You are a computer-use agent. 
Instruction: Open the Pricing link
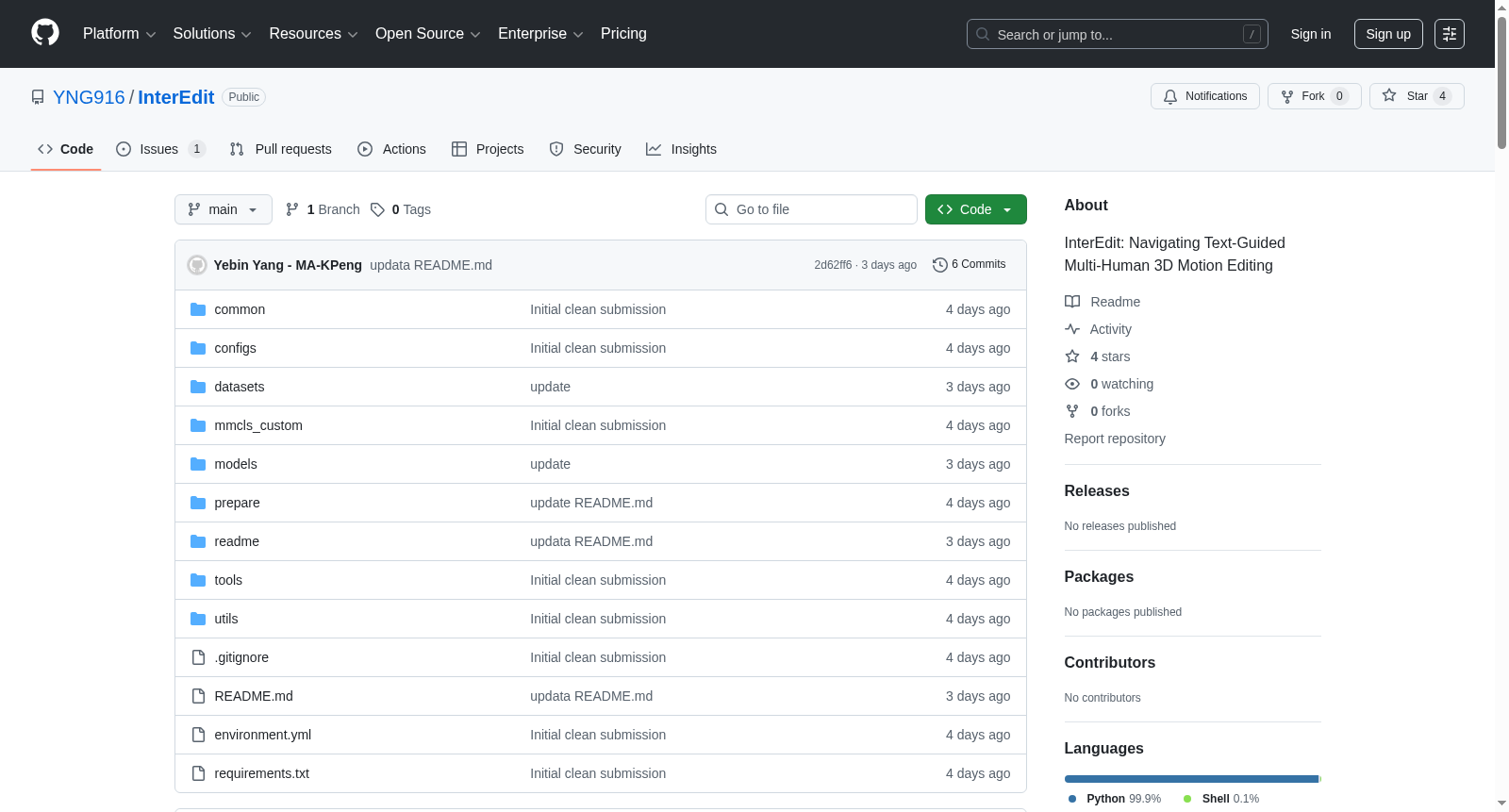click(x=623, y=34)
